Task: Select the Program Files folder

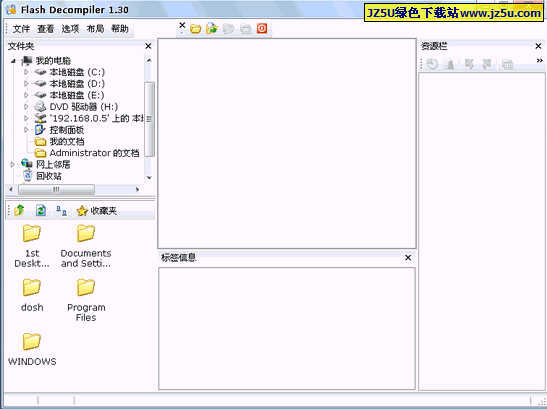Action: (86, 300)
